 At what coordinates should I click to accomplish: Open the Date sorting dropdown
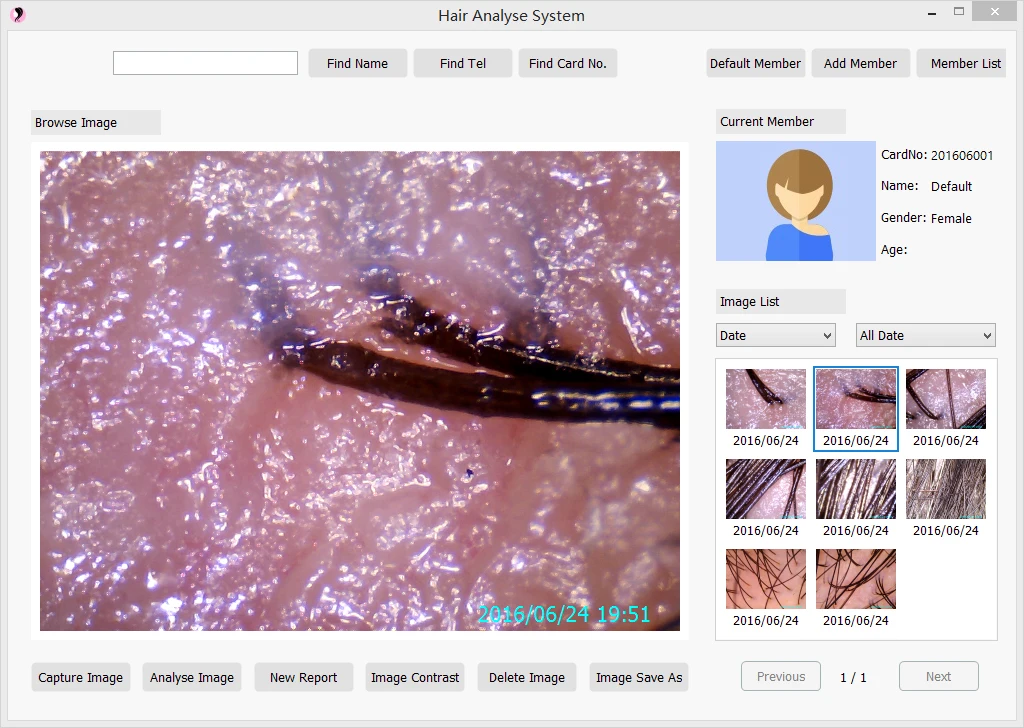point(775,335)
